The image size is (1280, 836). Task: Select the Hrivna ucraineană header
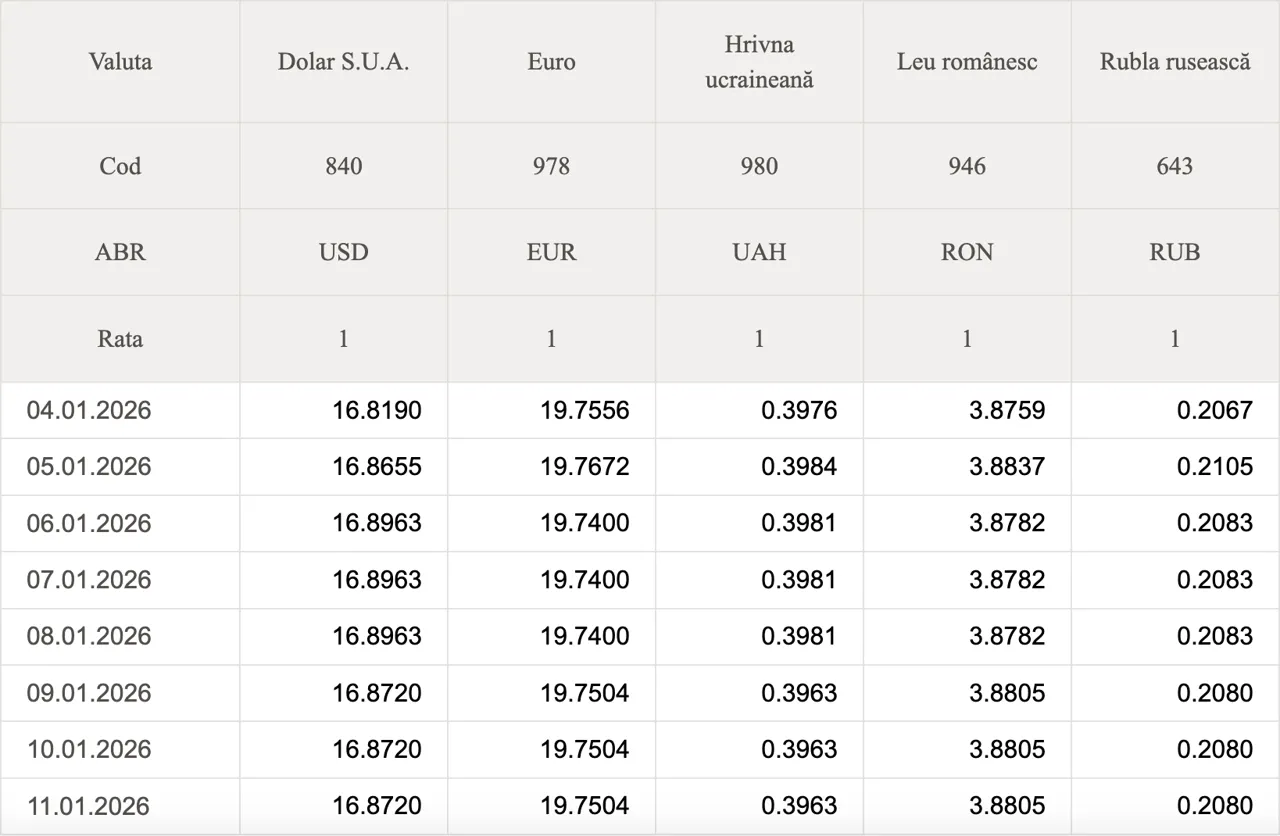(759, 62)
